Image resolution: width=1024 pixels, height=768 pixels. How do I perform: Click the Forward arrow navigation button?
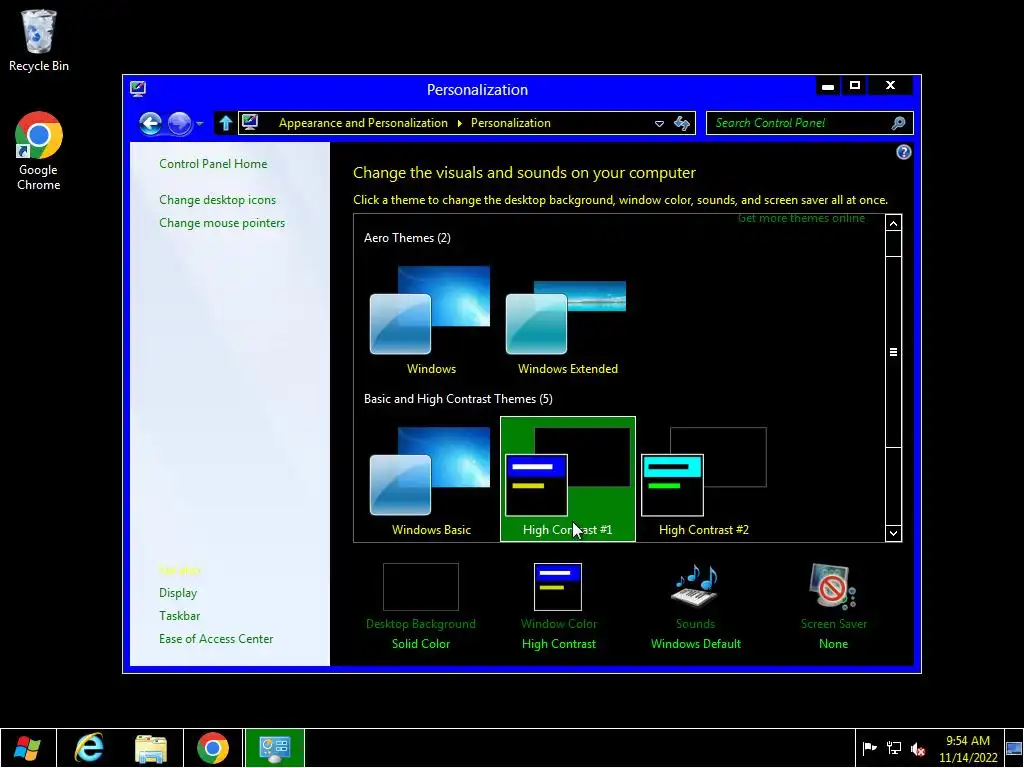180,123
